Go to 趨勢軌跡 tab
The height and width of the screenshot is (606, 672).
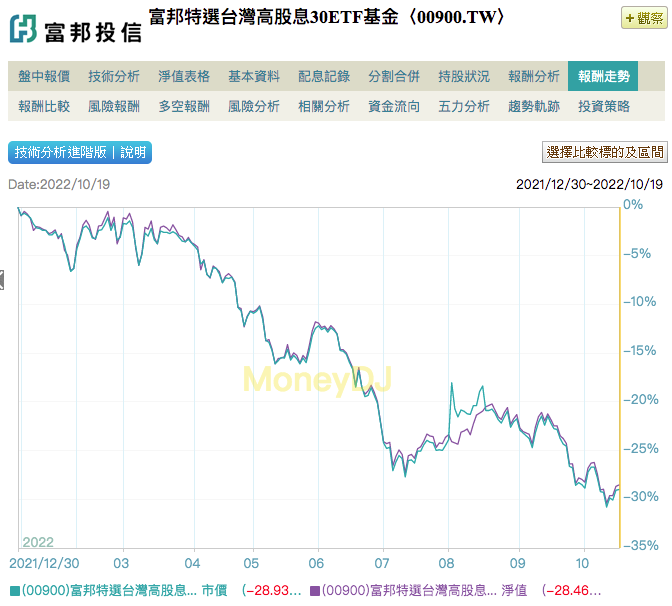(534, 106)
